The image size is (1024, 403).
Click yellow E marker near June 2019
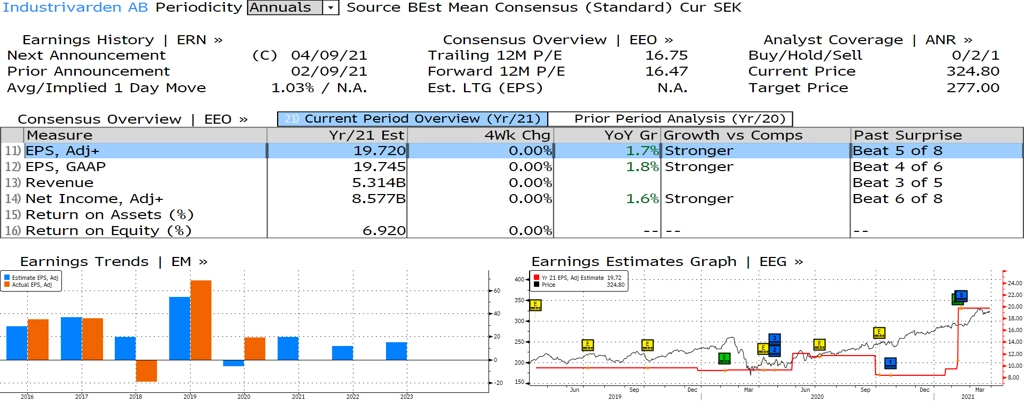tap(587, 345)
